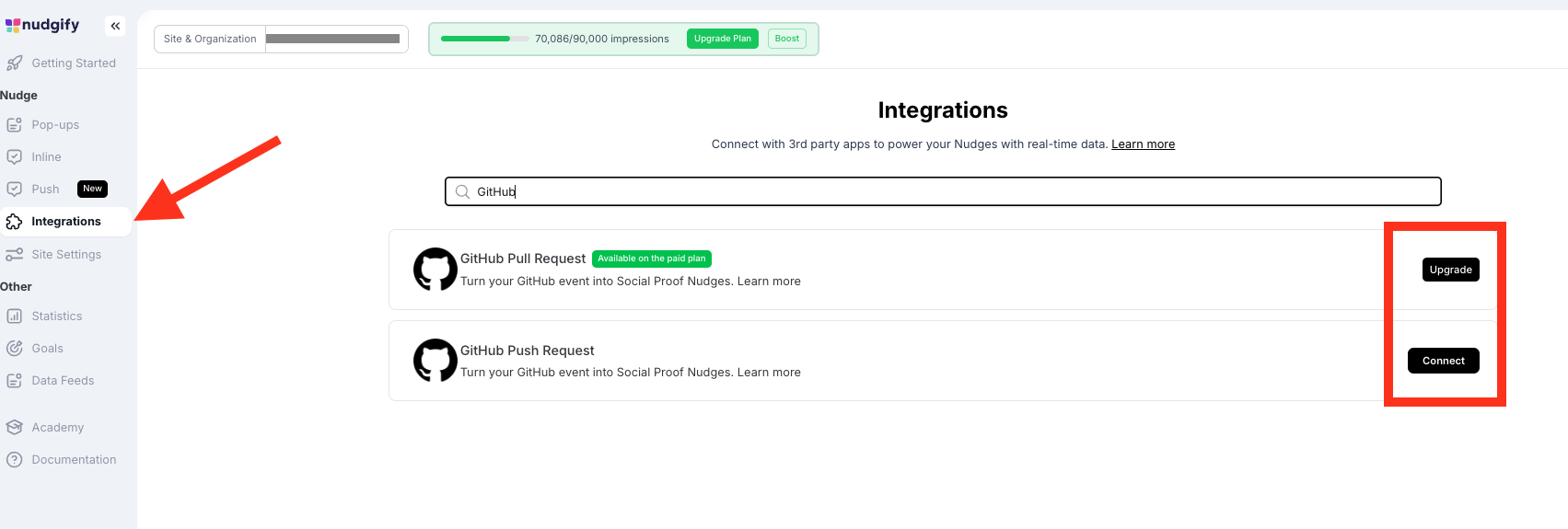The height and width of the screenshot is (529, 1568).
Task: Click the Statistics chart icon
Action: pyautogui.click(x=14, y=316)
